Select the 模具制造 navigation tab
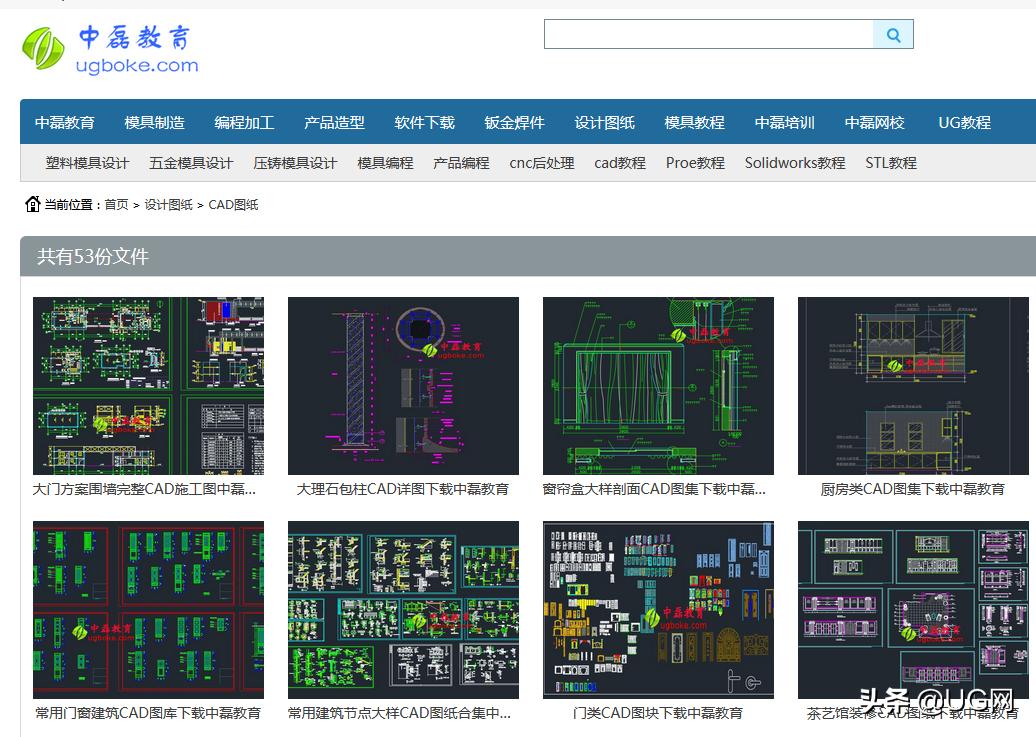Viewport: 1036px width, 737px height. (x=154, y=123)
